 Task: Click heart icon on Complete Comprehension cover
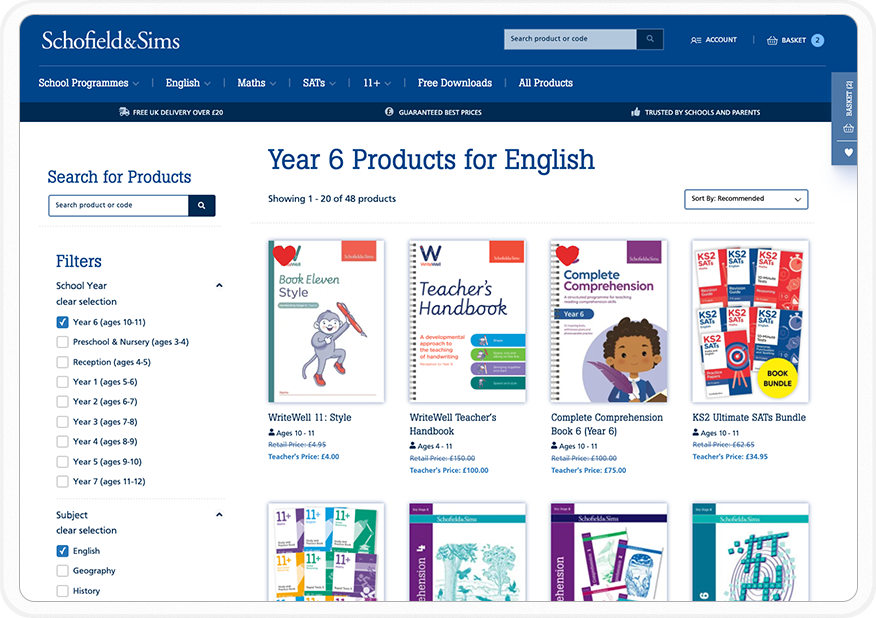coord(569,255)
